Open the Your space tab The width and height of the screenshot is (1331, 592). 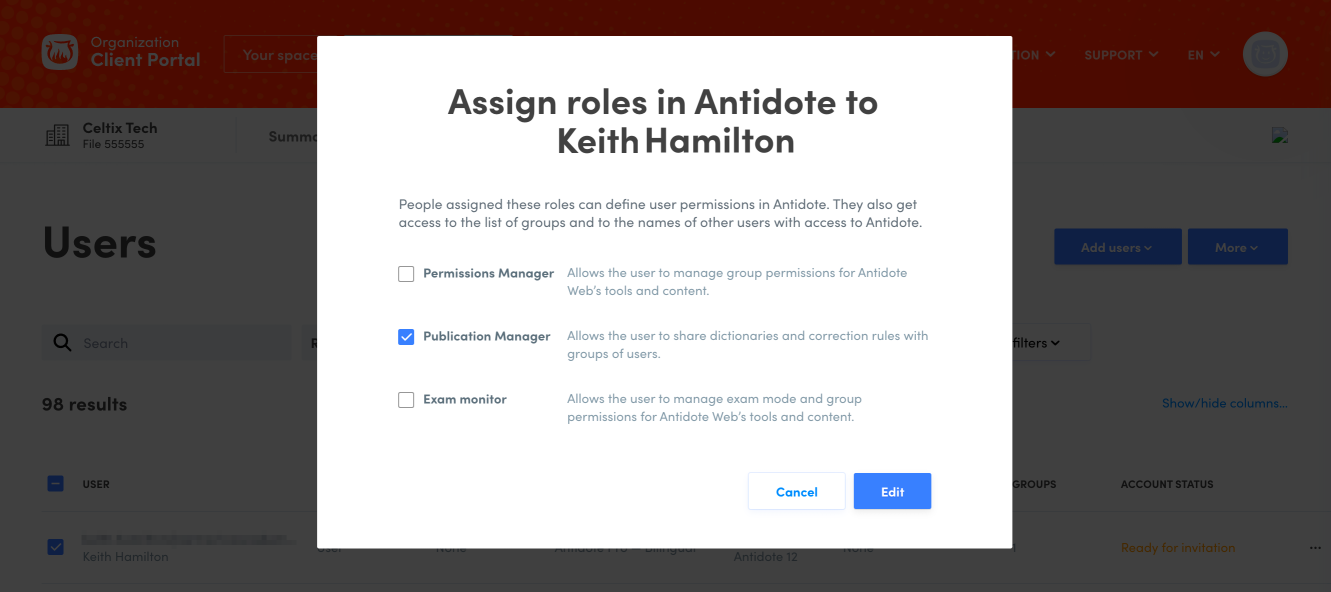(272, 55)
